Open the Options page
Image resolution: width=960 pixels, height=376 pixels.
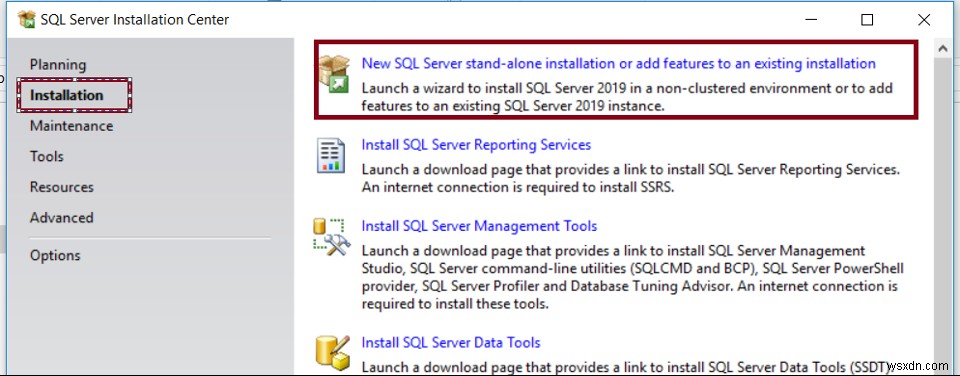coord(55,255)
